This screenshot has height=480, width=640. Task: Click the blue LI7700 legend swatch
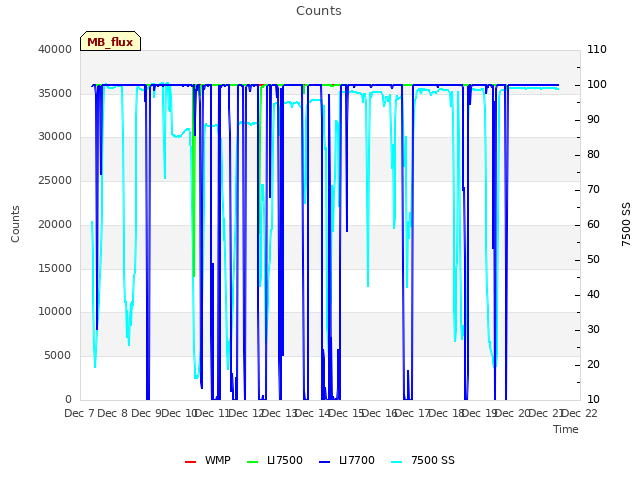325,462
